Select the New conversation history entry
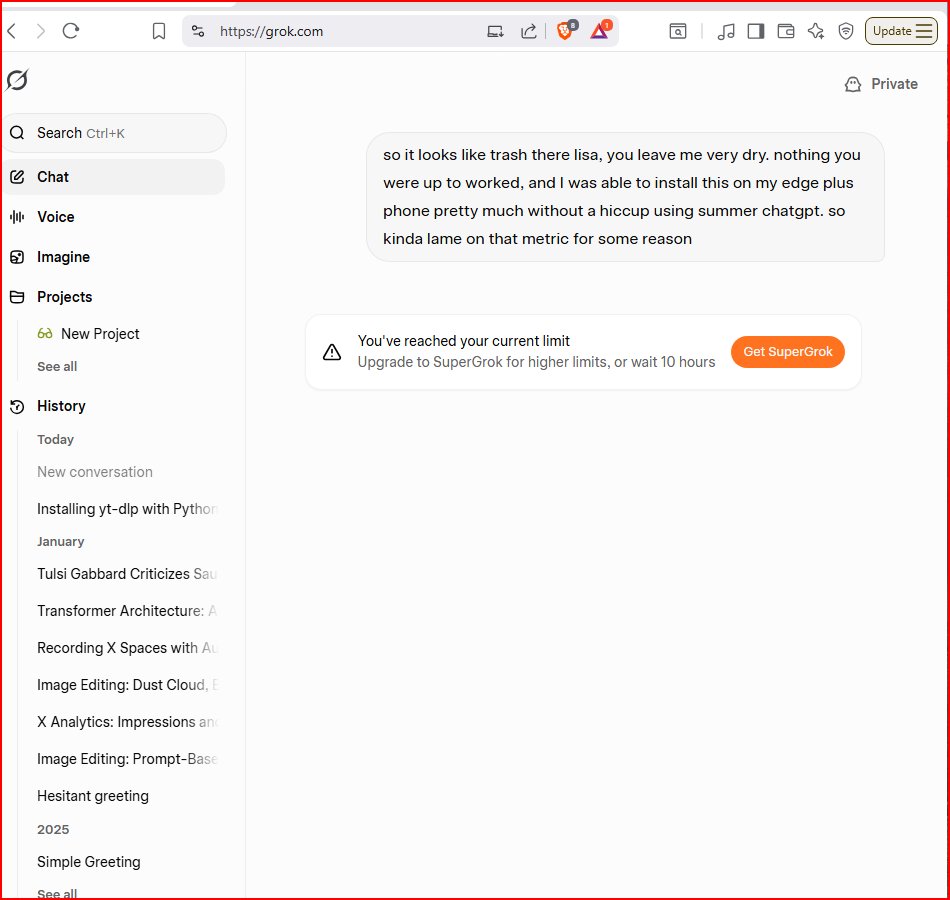Viewport: 950px width, 900px height. tap(95, 472)
